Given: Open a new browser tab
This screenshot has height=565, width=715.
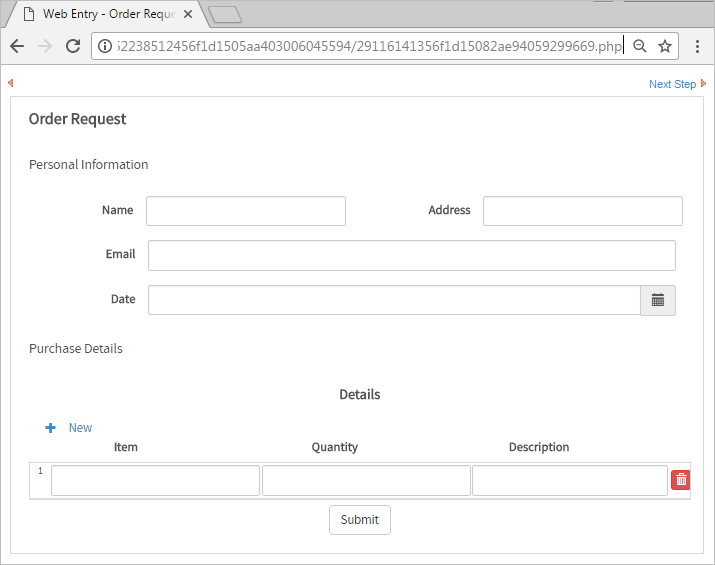Looking at the screenshot, I should click(x=225, y=14).
